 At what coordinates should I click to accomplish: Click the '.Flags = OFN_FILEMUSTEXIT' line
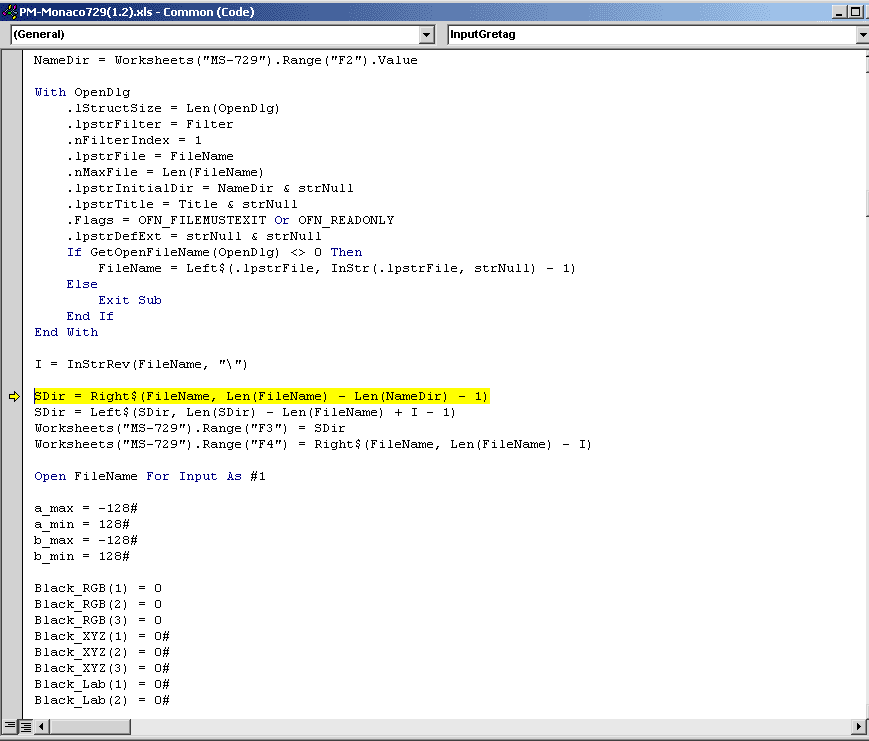click(x=230, y=221)
